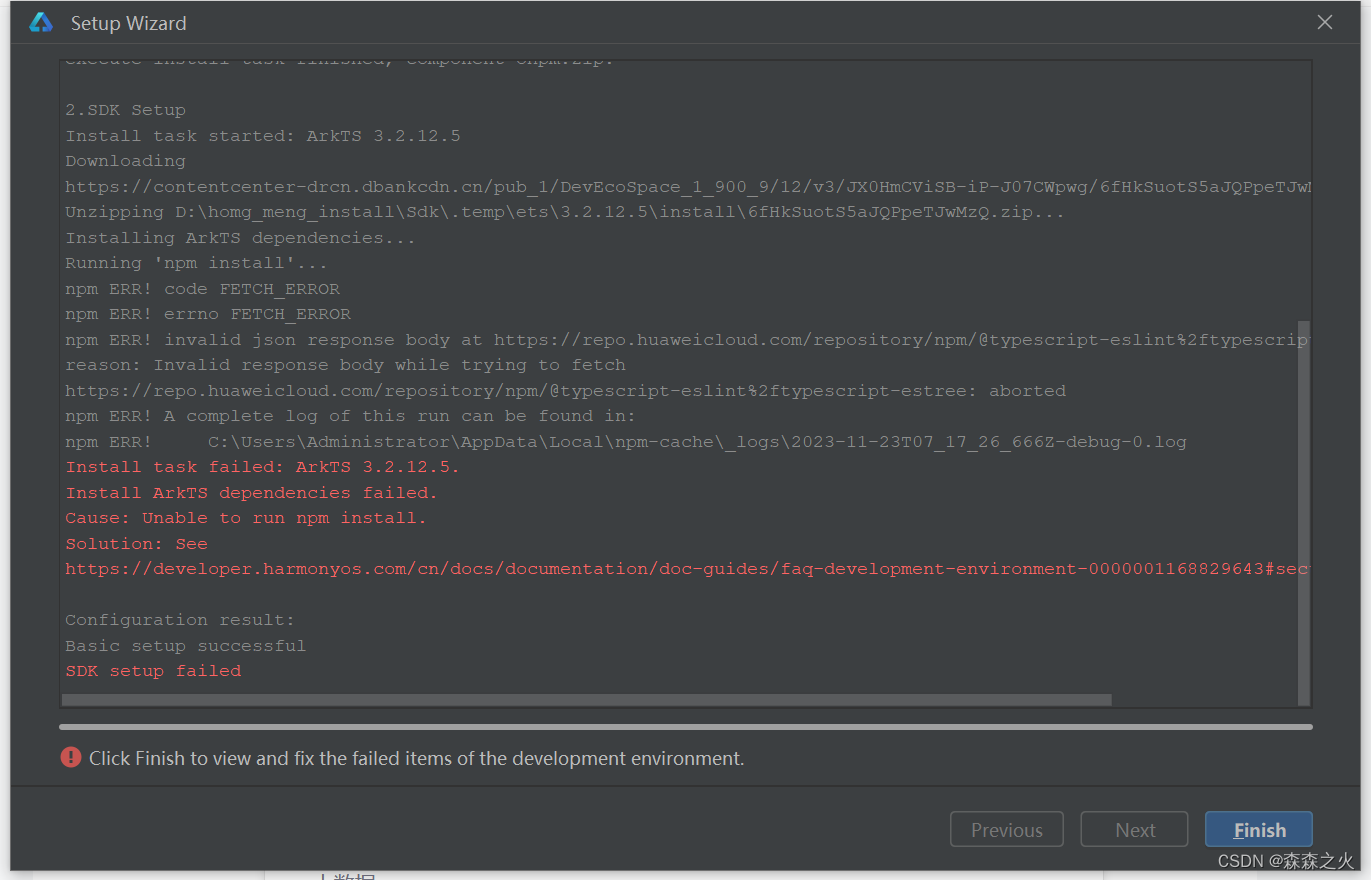Click the horizontal scrollbar of the log
The width and height of the screenshot is (1371, 880).
point(587,700)
